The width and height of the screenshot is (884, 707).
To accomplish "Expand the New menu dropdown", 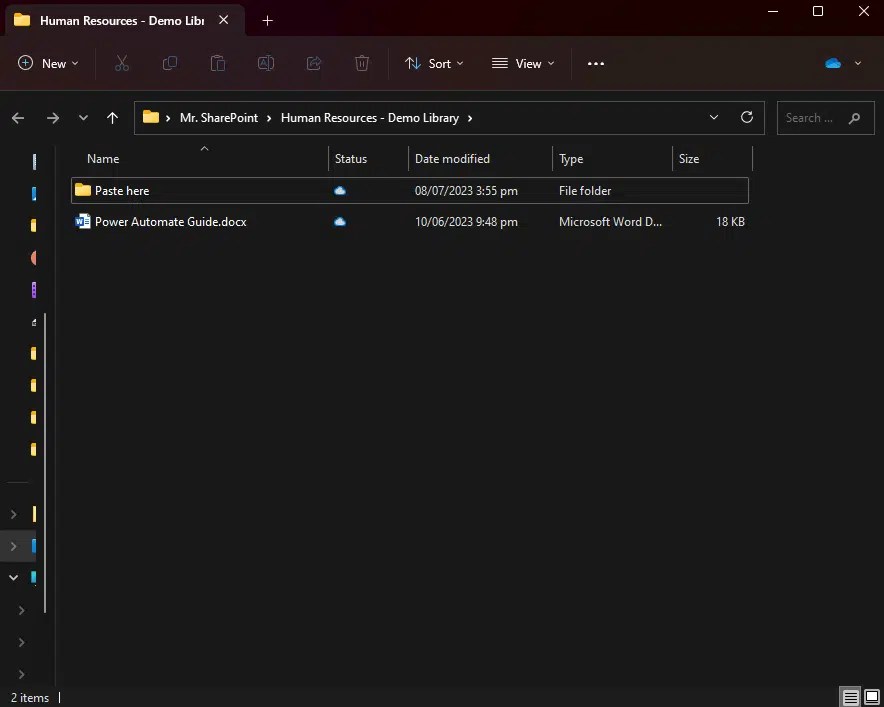I will [x=47, y=63].
